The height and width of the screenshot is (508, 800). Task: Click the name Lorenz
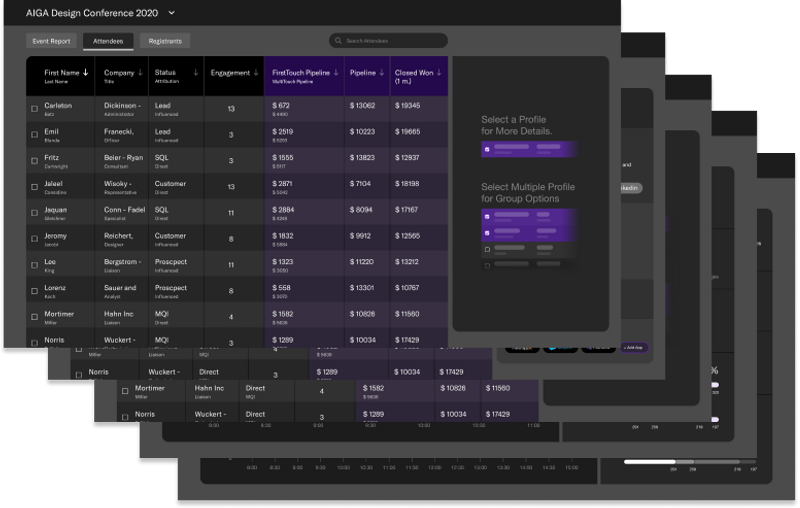click(55, 288)
